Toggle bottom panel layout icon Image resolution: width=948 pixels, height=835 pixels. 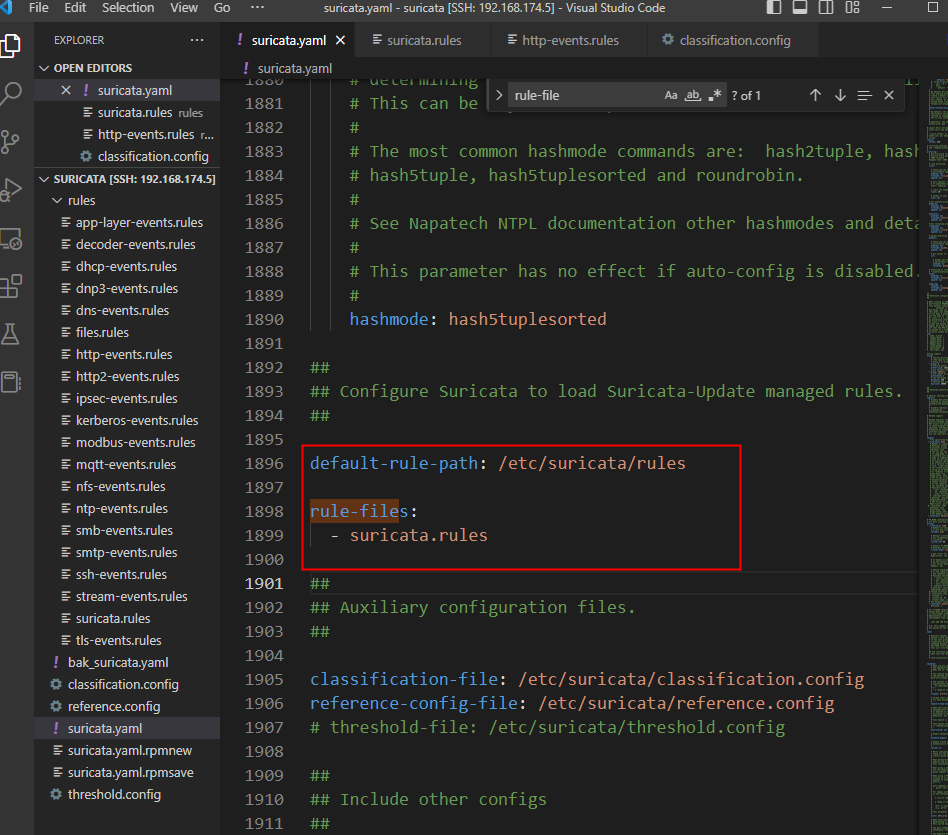tap(800, 8)
